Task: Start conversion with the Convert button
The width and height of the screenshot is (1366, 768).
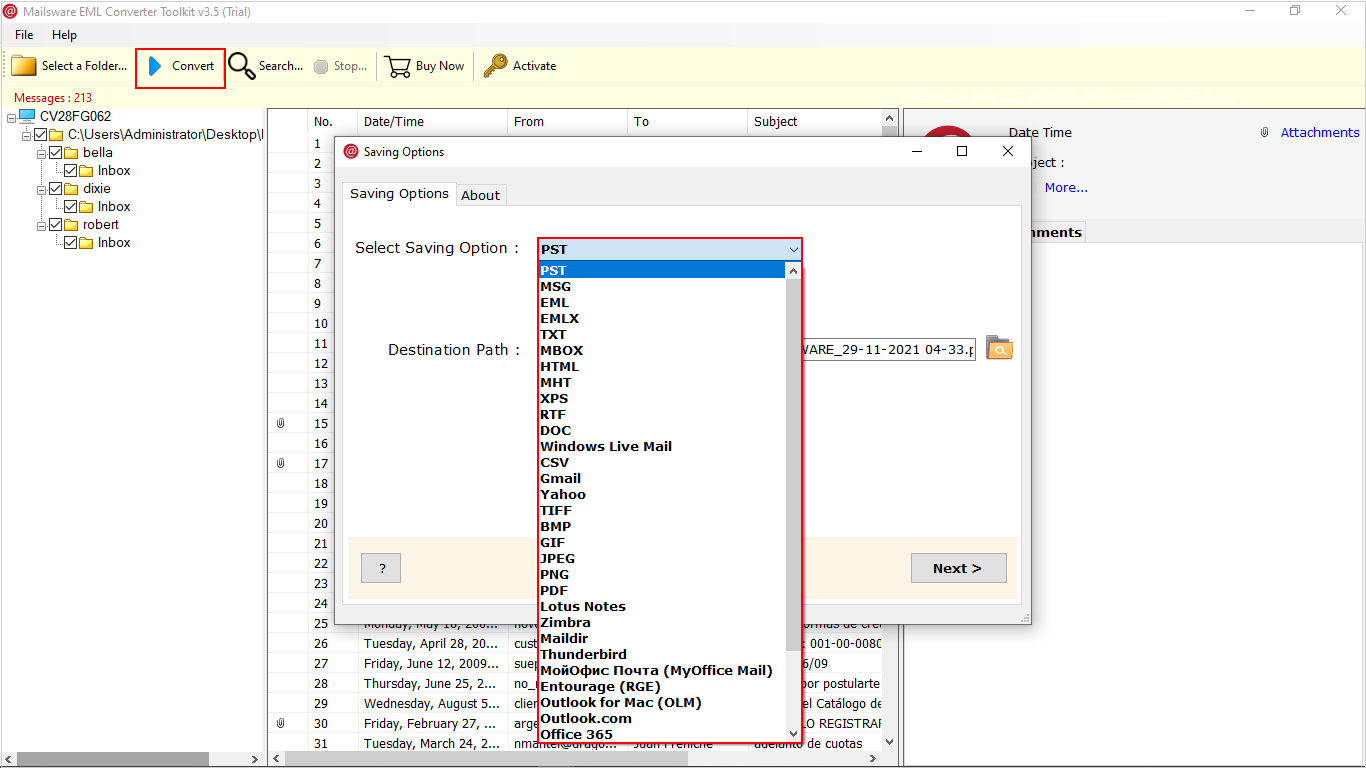Action: [x=180, y=66]
